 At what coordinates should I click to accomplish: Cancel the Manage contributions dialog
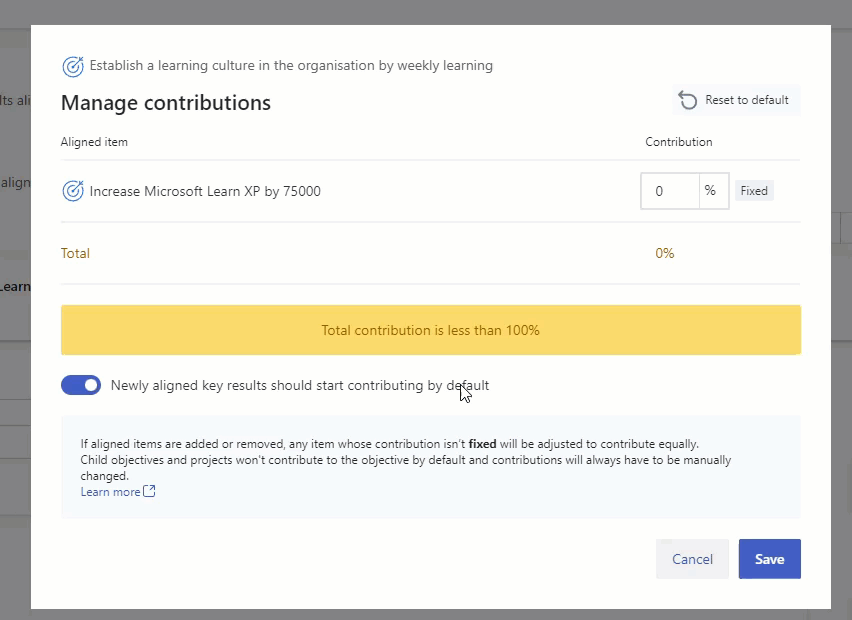pyautogui.click(x=692, y=559)
